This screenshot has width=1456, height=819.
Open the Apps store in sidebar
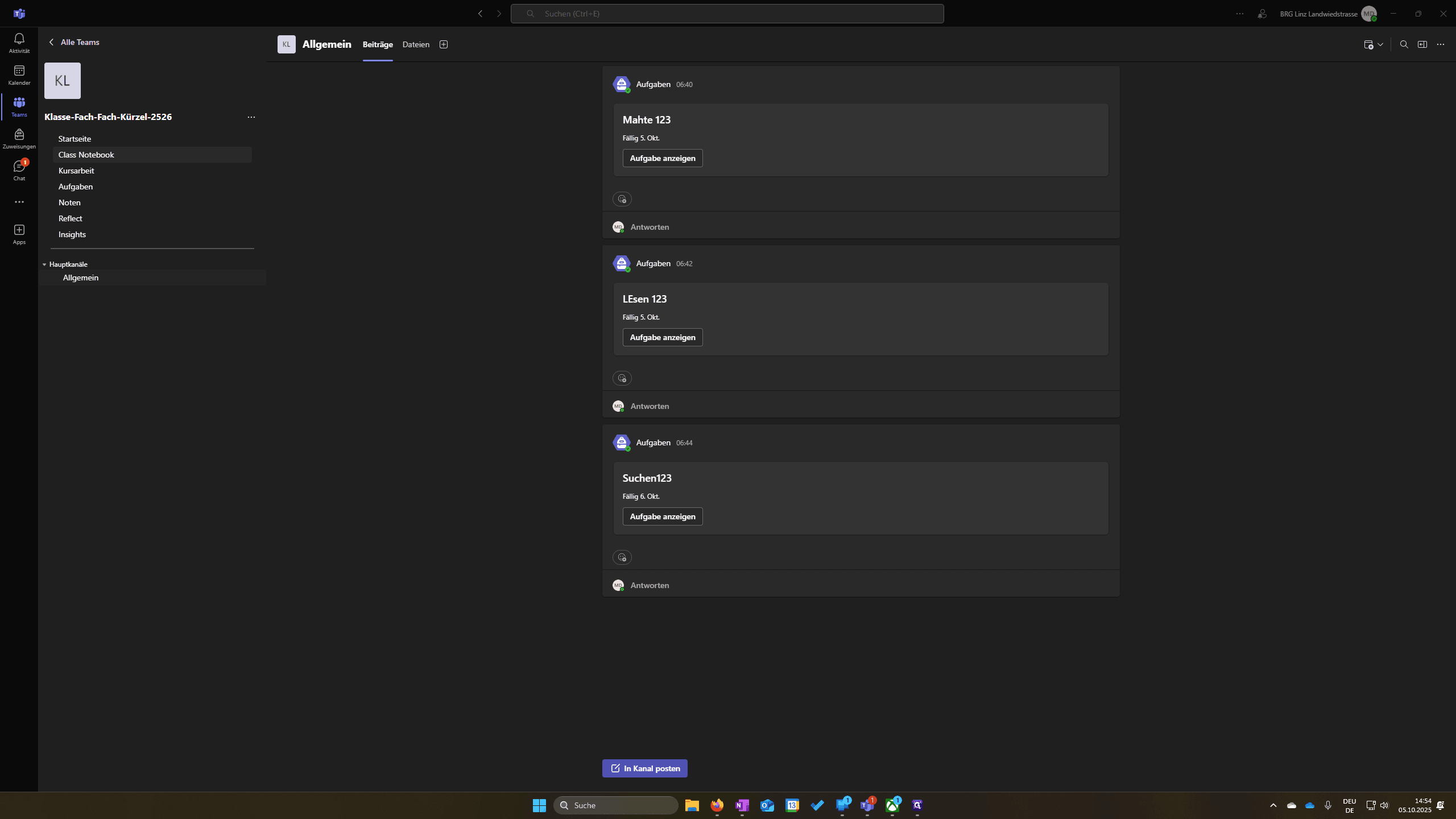click(x=19, y=234)
